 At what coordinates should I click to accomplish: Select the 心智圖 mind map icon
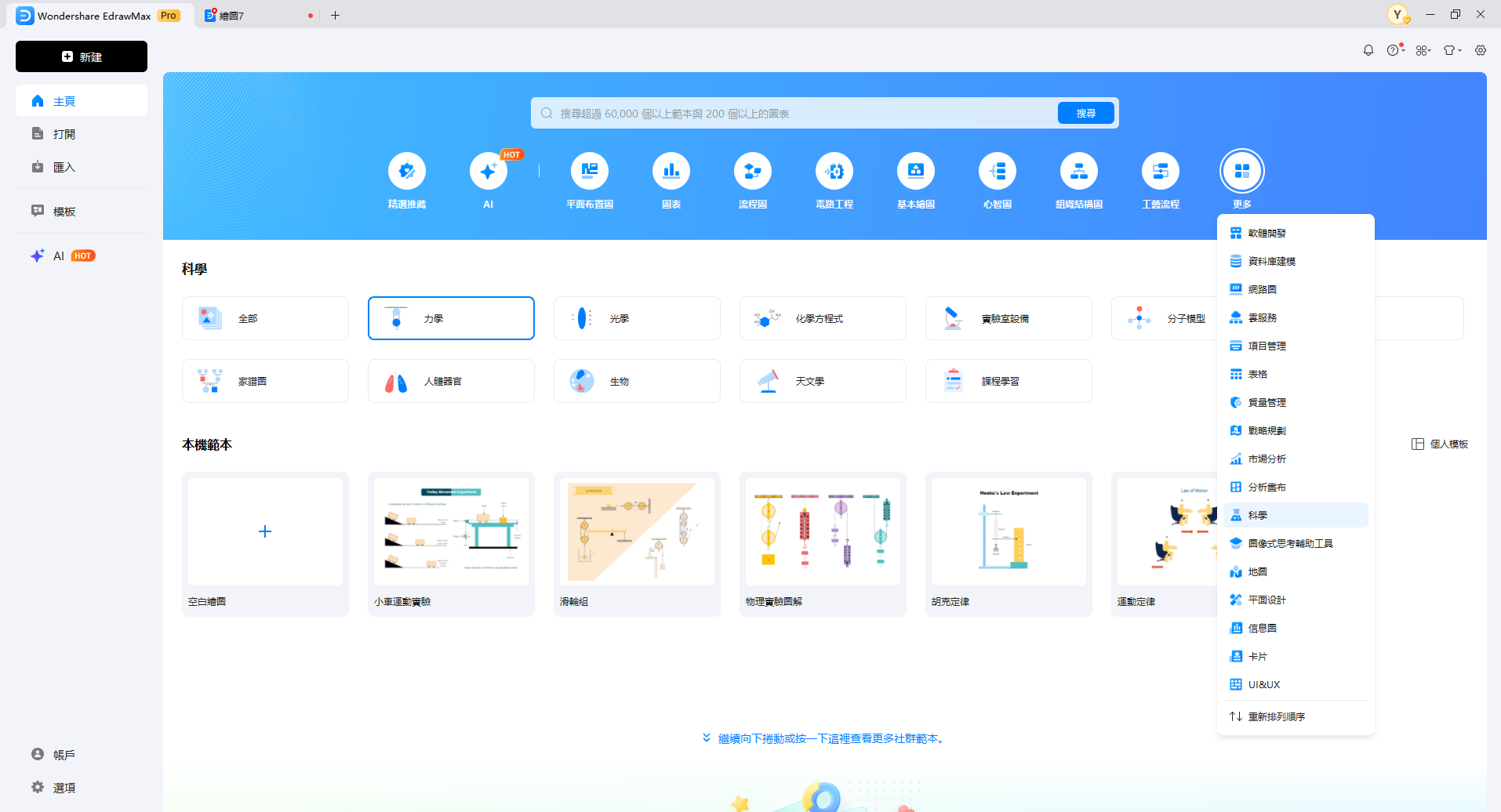pyautogui.click(x=997, y=172)
